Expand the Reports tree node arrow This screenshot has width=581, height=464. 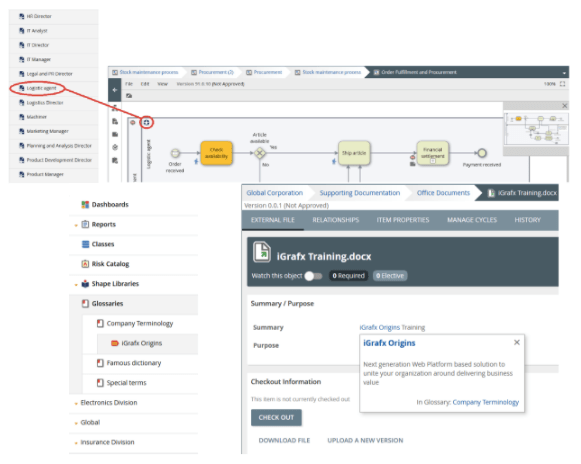tap(76, 225)
